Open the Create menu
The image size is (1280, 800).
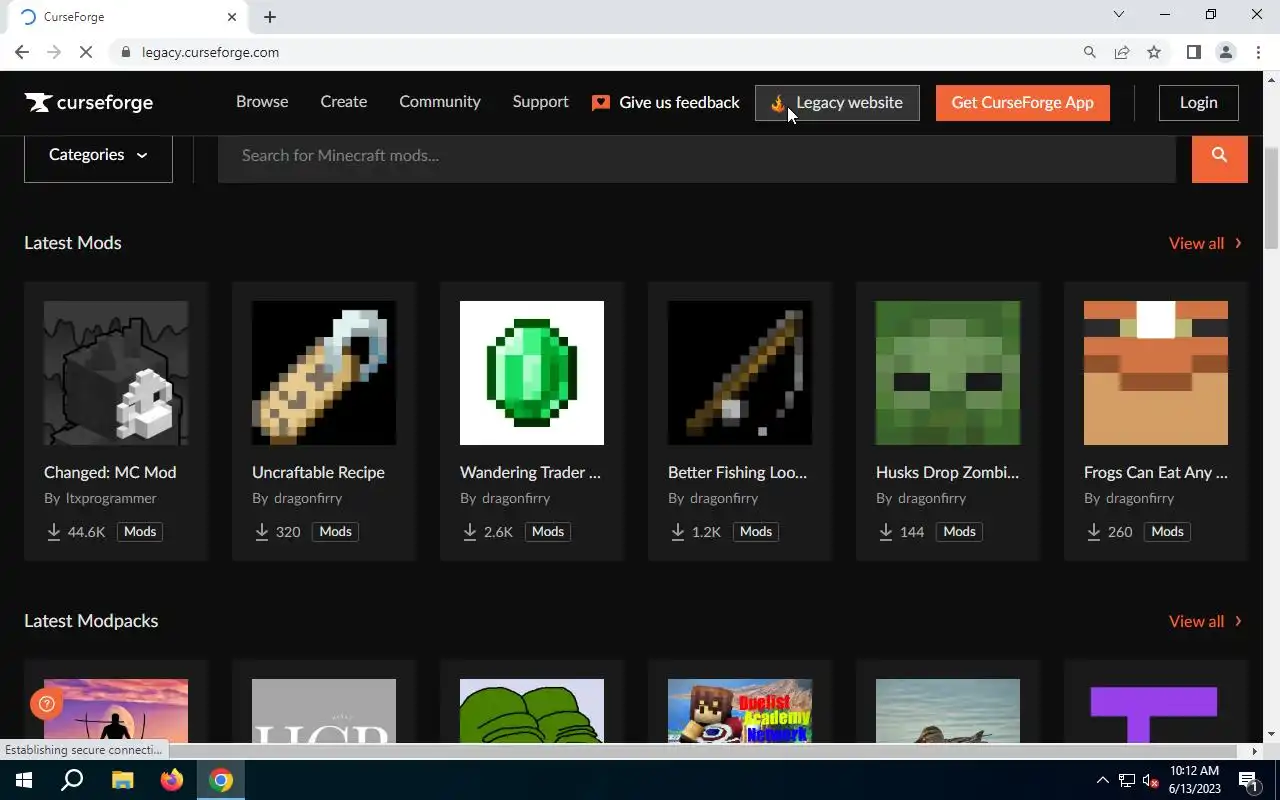pos(343,102)
